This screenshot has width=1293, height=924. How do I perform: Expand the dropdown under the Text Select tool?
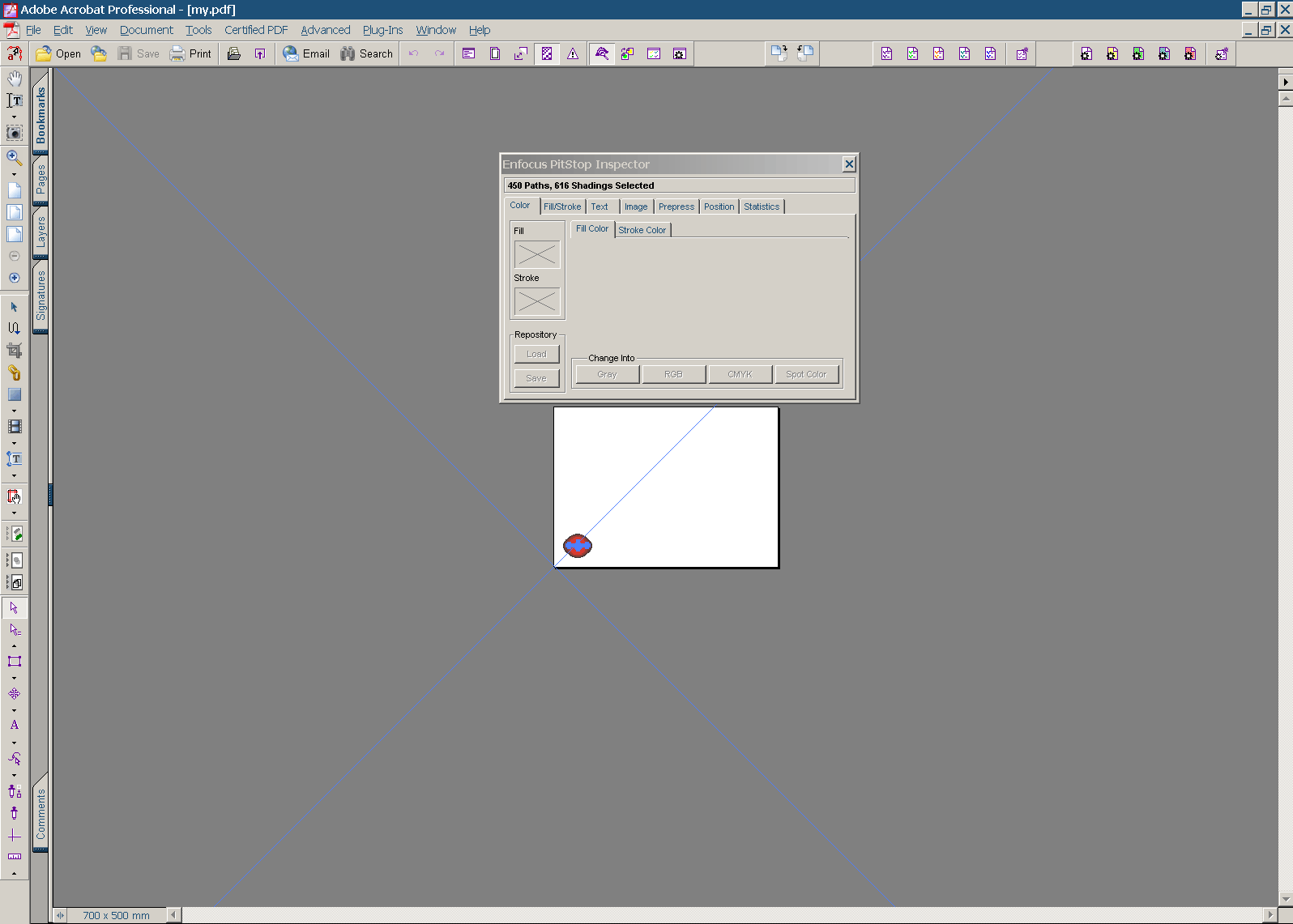point(15,117)
